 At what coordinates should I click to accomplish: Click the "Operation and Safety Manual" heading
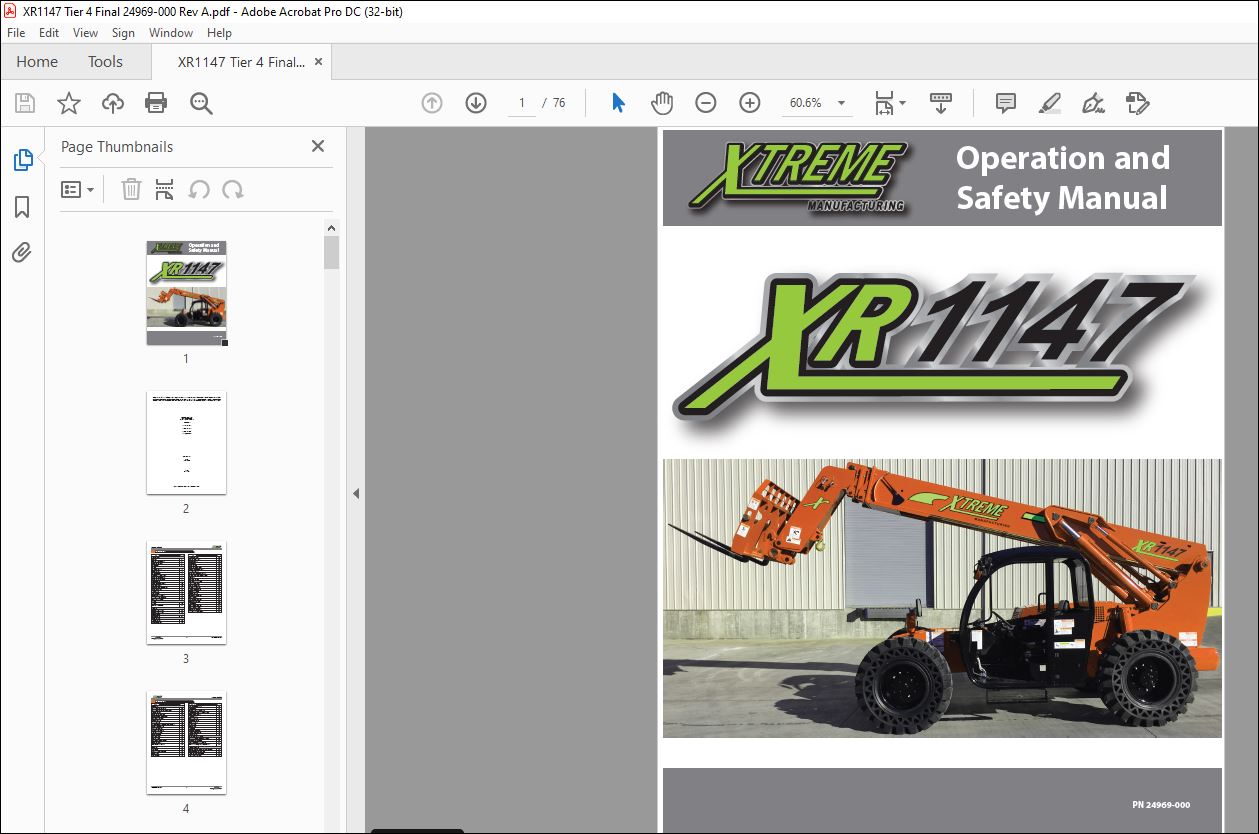1062,178
